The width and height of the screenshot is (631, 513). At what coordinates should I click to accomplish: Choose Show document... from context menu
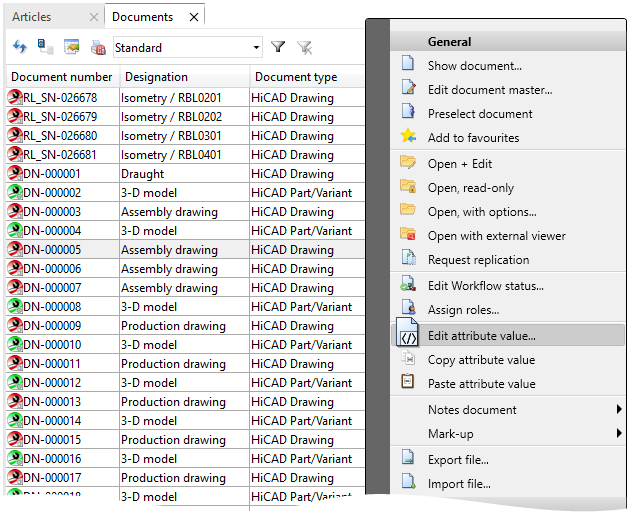[474, 66]
